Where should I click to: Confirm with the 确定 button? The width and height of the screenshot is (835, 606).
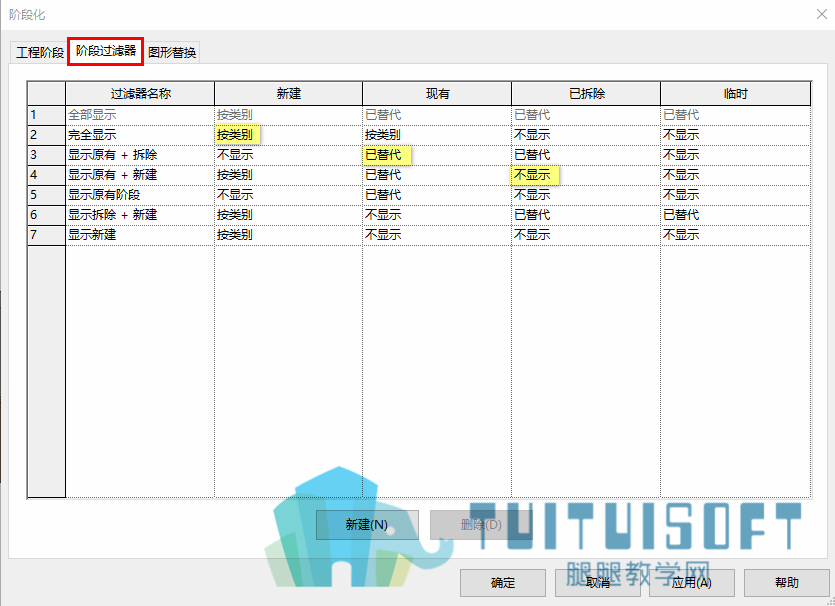503,583
